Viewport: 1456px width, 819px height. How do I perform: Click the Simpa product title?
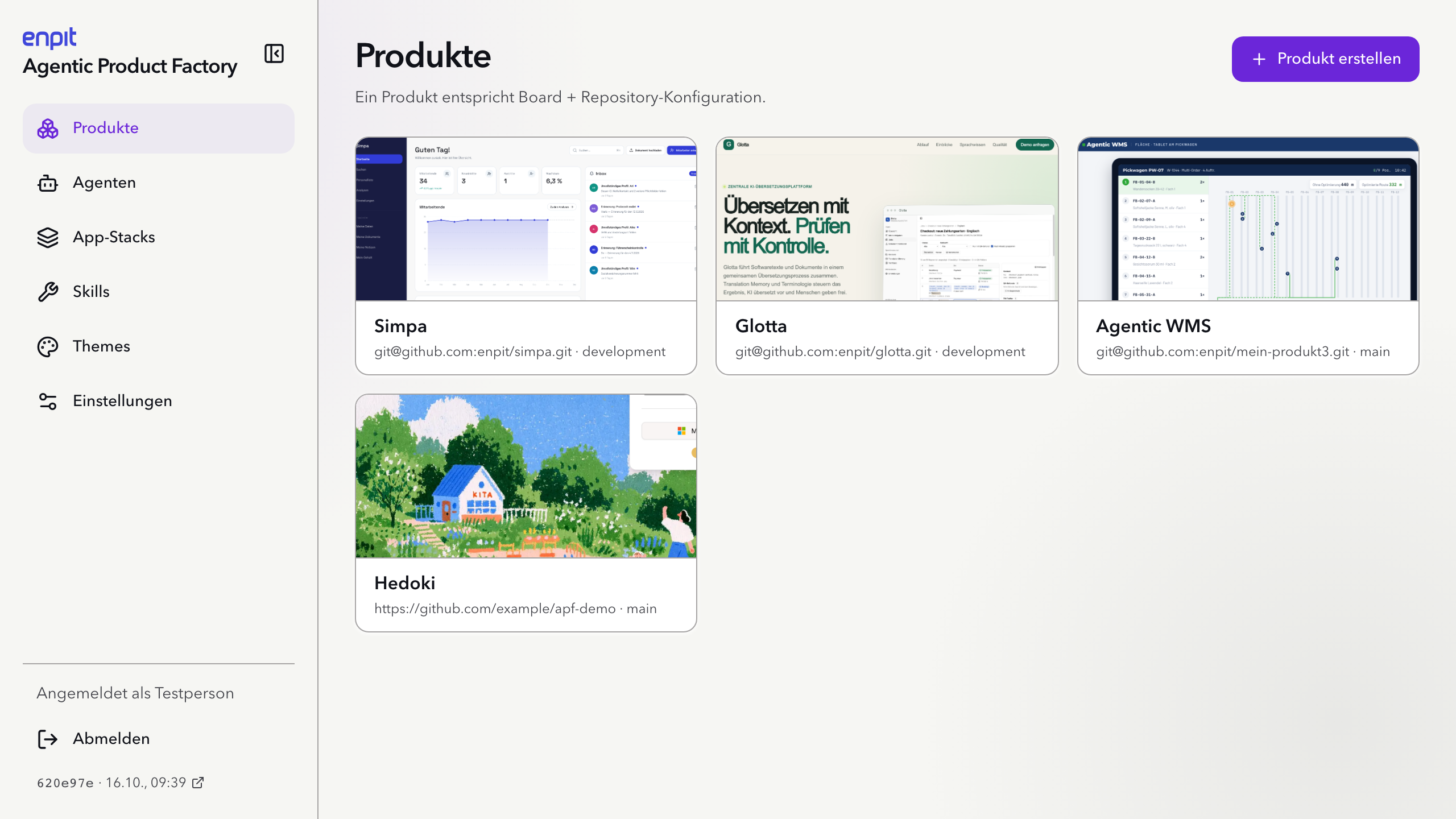tap(400, 326)
